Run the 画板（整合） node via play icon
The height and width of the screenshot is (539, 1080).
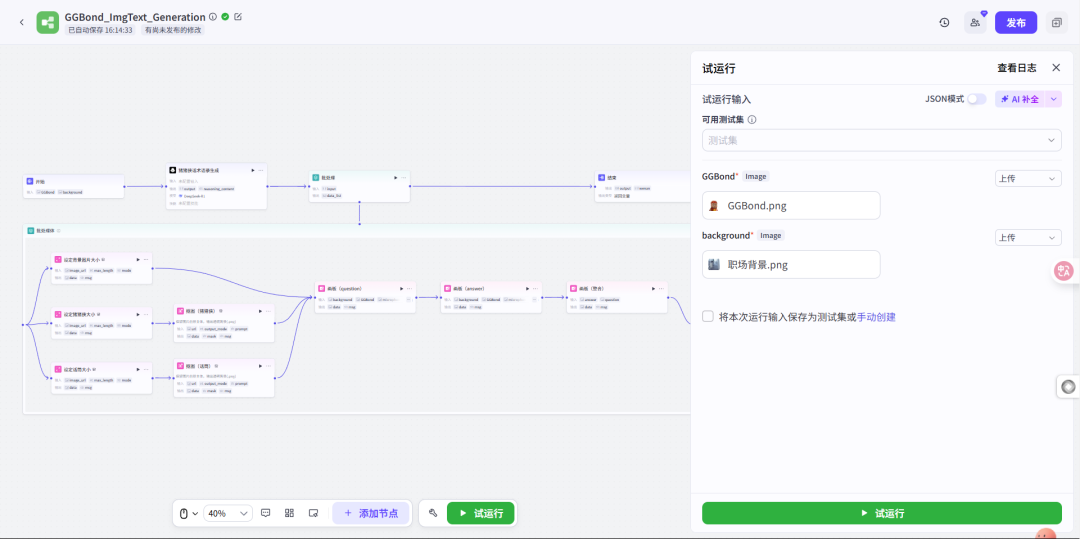[654, 288]
